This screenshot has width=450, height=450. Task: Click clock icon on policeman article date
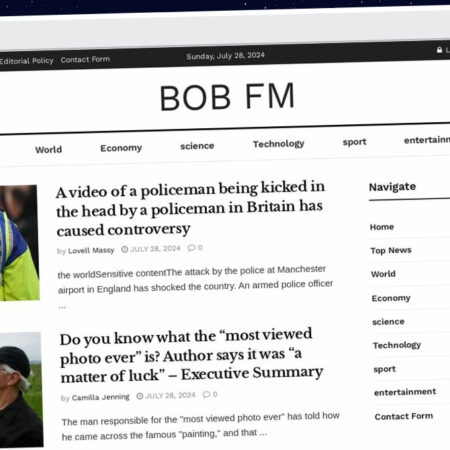point(125,249)
